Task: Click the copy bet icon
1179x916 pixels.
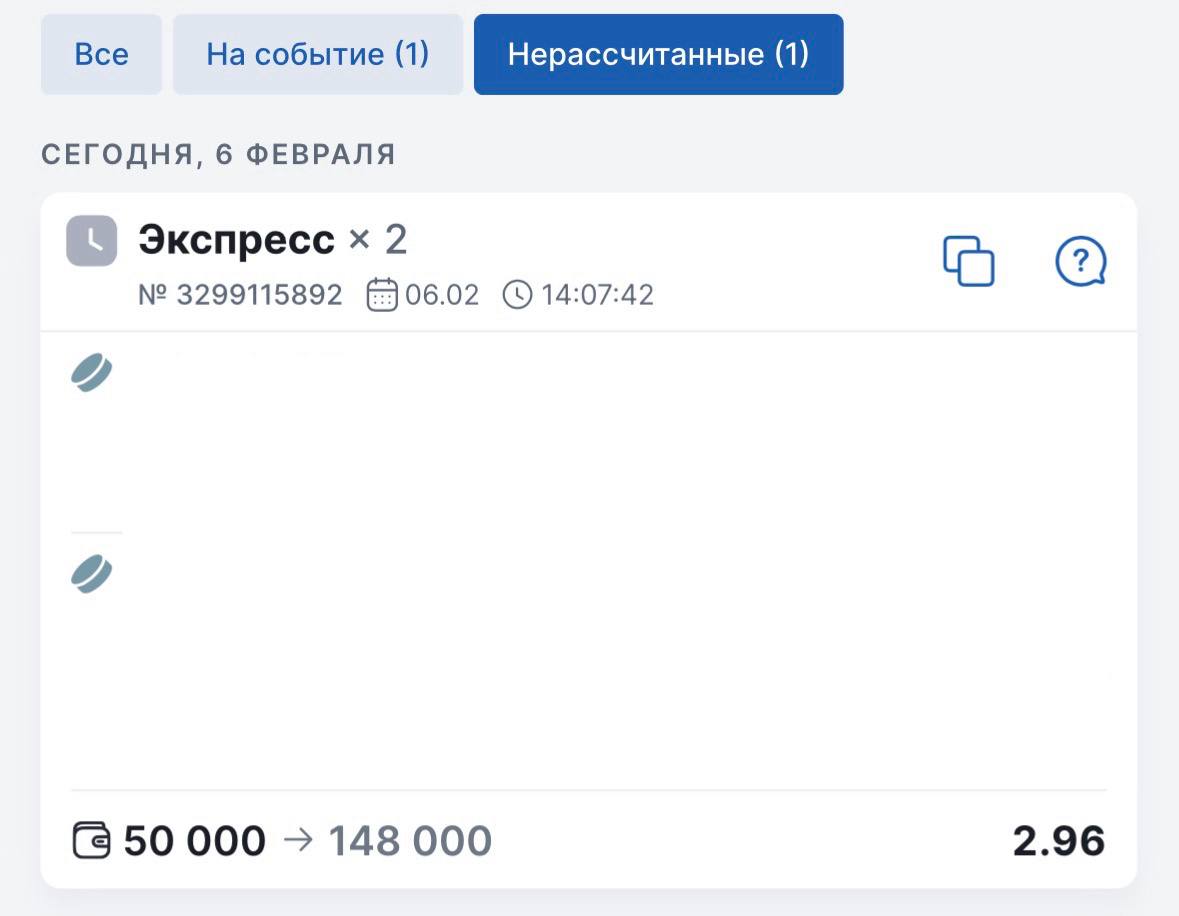Action: click(x=968, y=262)
